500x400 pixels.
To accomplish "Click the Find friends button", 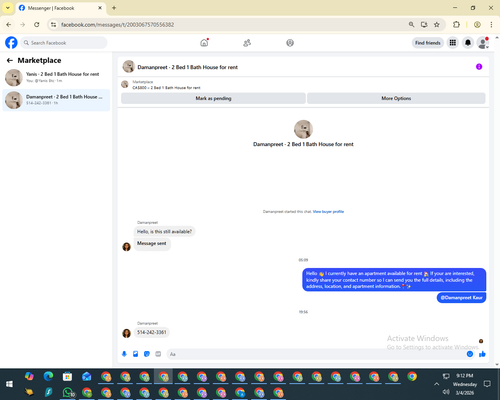I will [x=428, y=43].
